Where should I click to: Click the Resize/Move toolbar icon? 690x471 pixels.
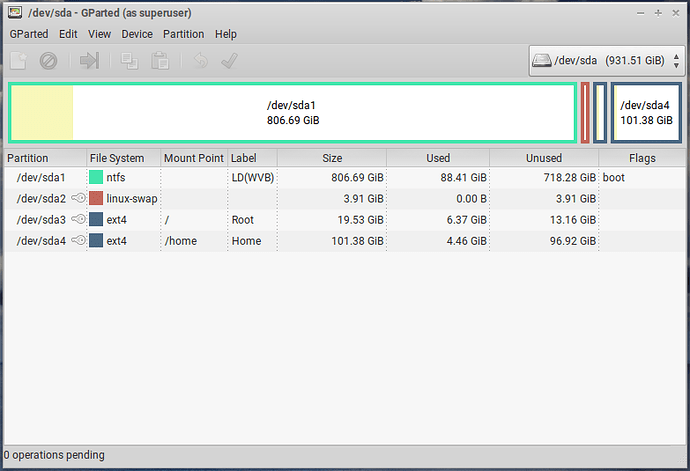(89, 61)
